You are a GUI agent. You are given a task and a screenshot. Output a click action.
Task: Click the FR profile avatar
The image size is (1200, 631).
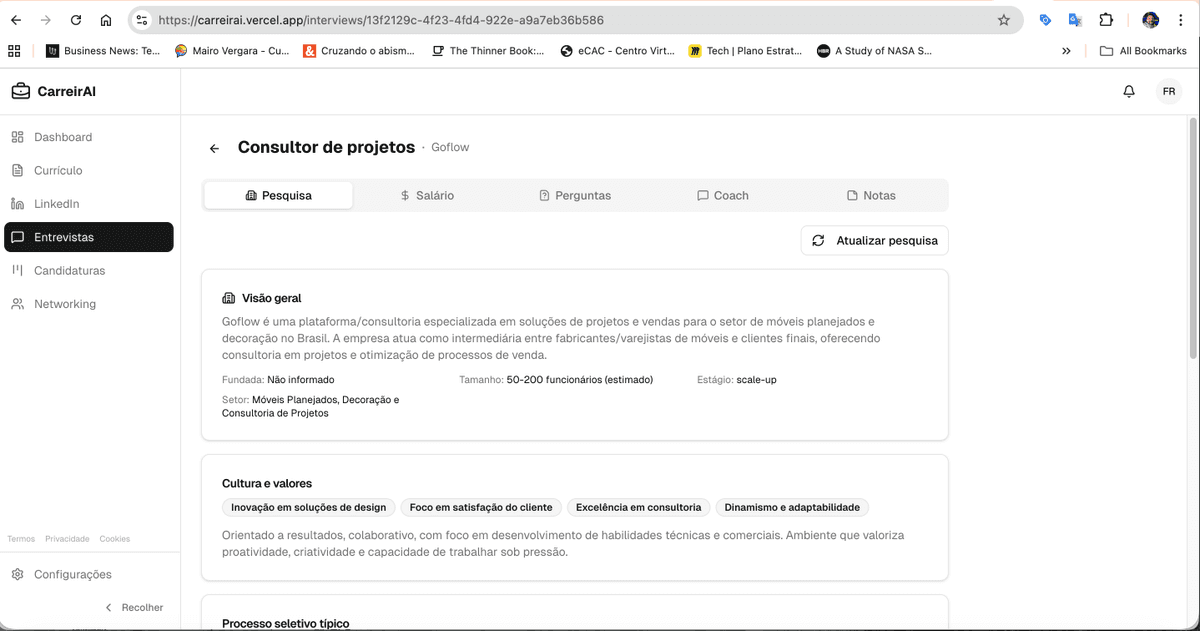click(x=1168, y=90)
